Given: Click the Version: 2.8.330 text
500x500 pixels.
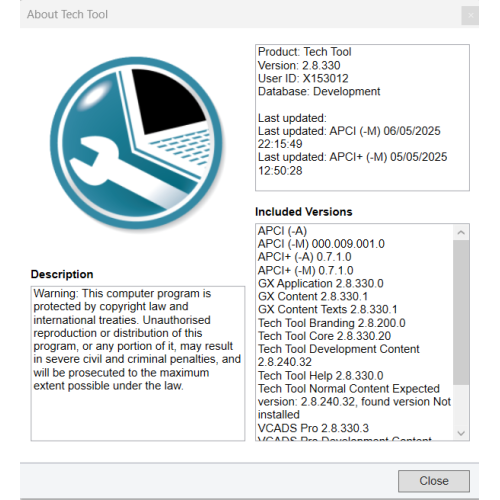Looking at the screenshot, I should [x=299, y=65].
